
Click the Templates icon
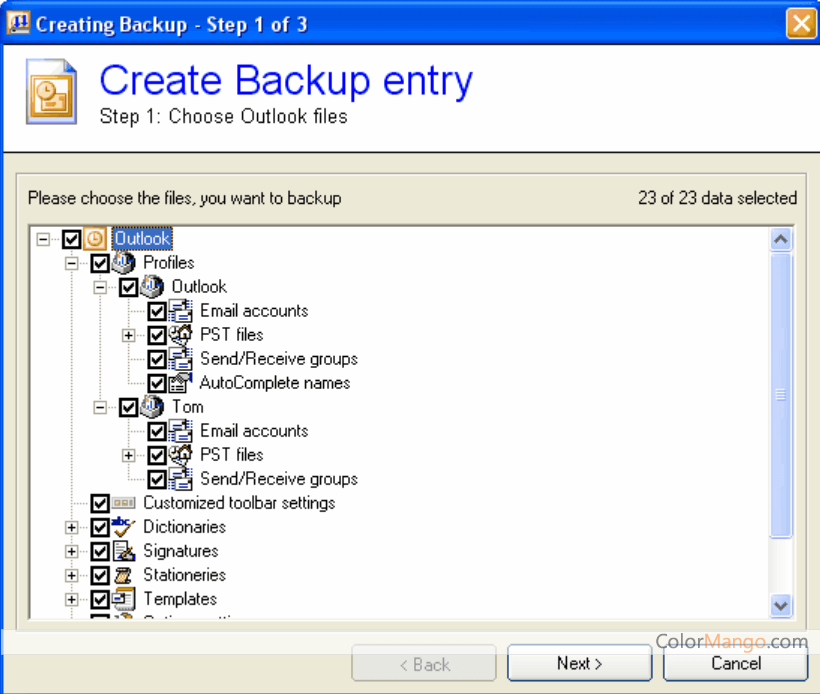[124, 599]
